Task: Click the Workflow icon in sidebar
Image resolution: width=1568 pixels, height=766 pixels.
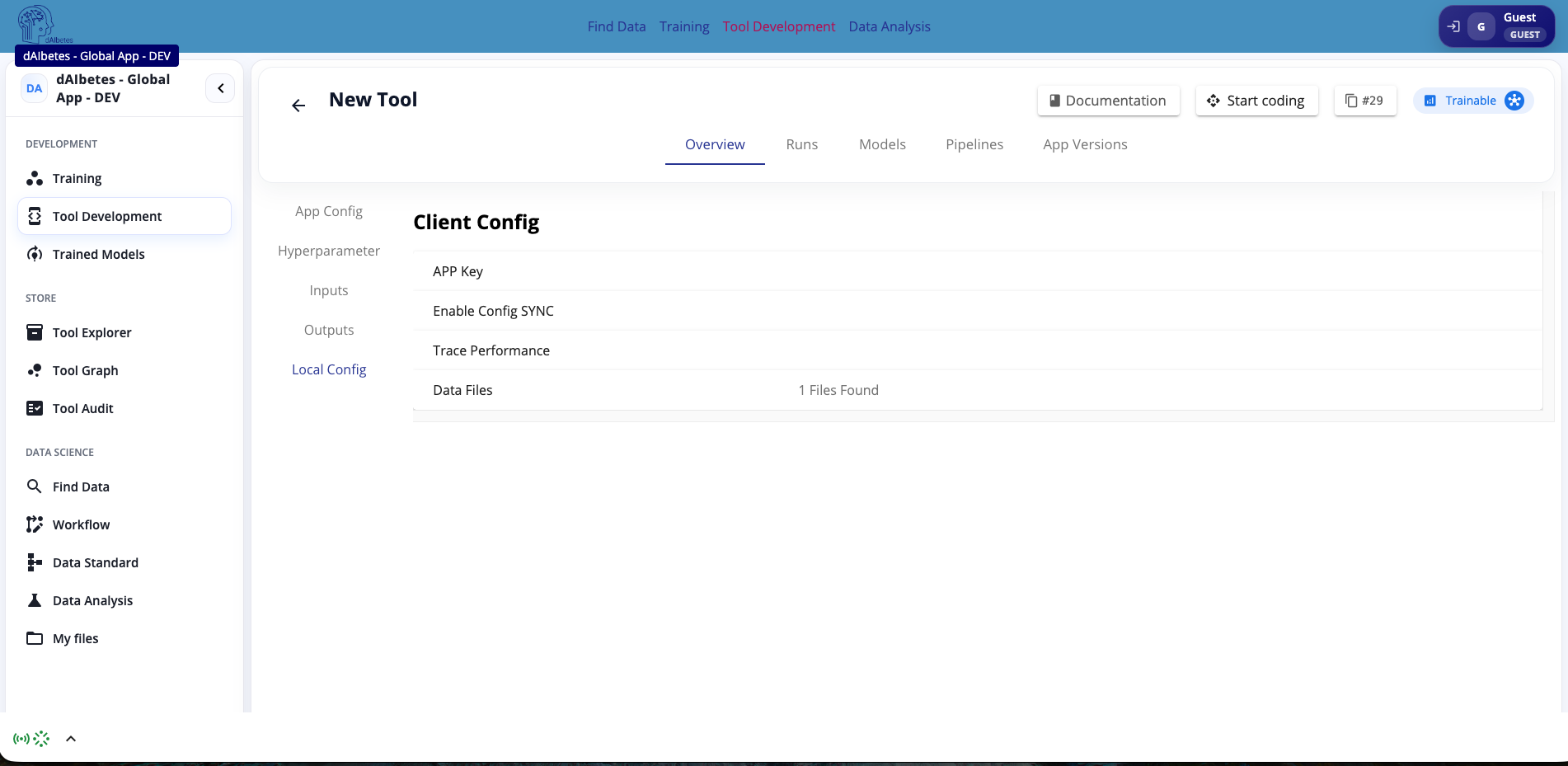Action: (35, 524)
